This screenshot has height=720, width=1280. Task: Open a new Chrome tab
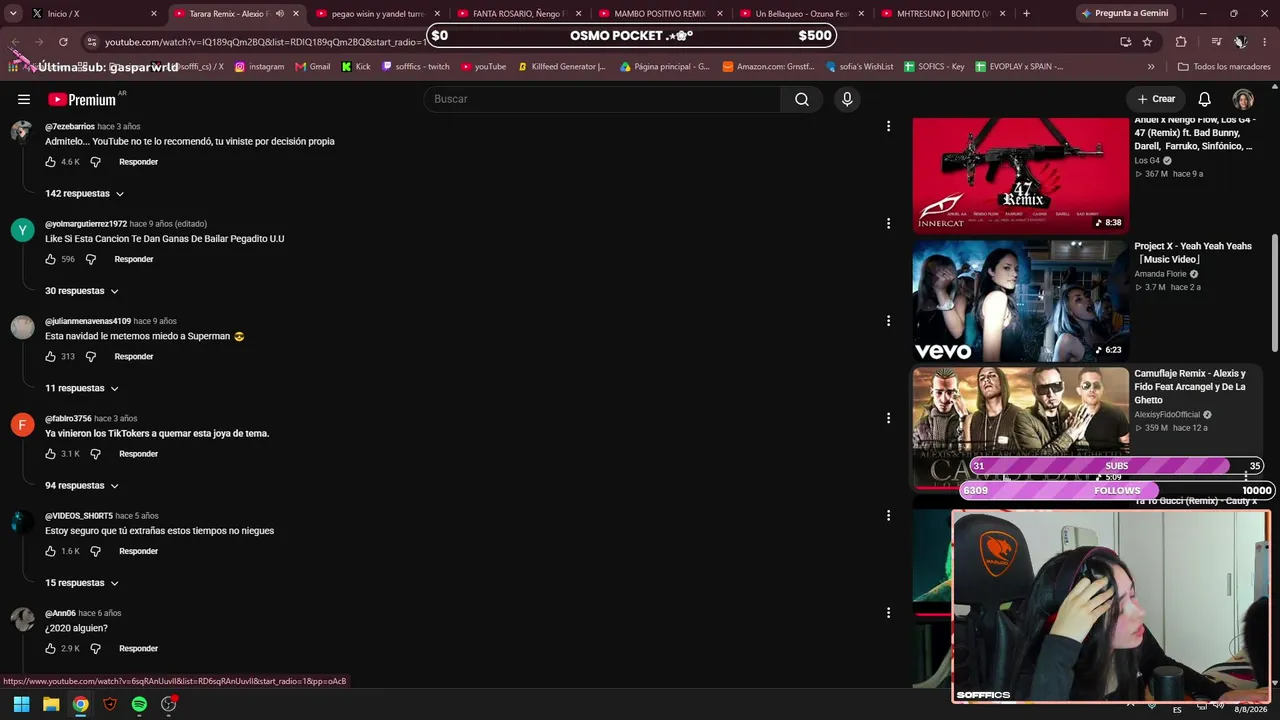1026,14
